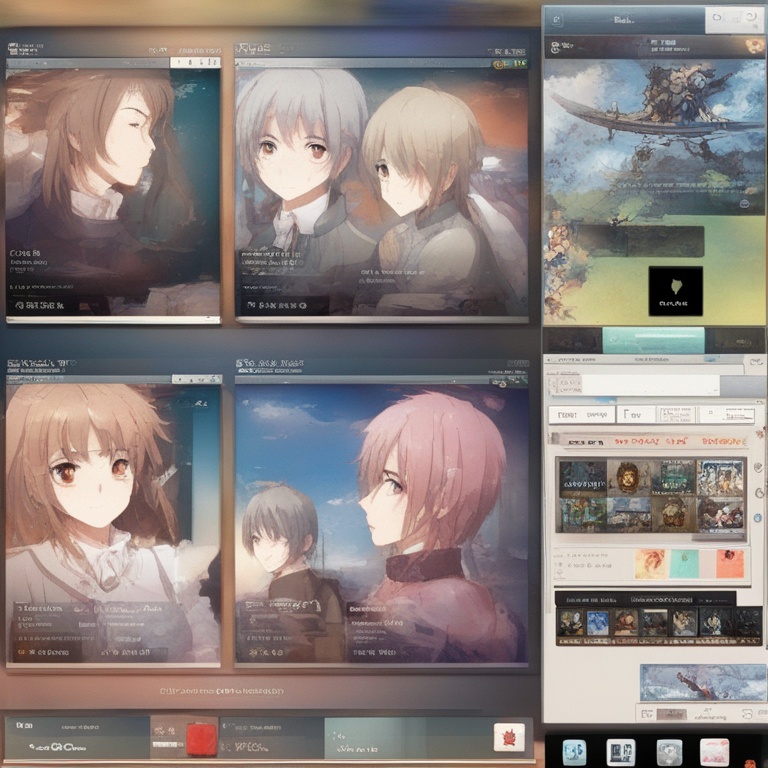This screenshot has height=768, width=768.
Task: Click the teal segment of the bottom bar
Action: (375, 738)
